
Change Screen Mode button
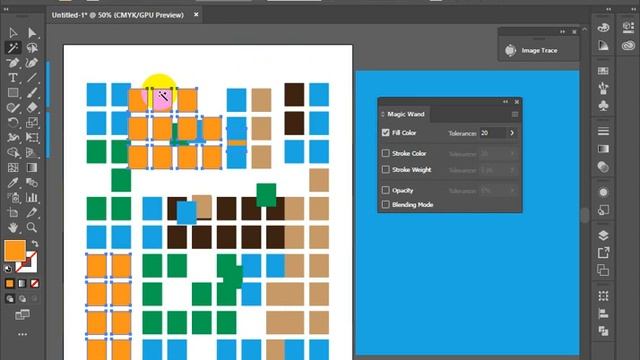click(22, 314)
